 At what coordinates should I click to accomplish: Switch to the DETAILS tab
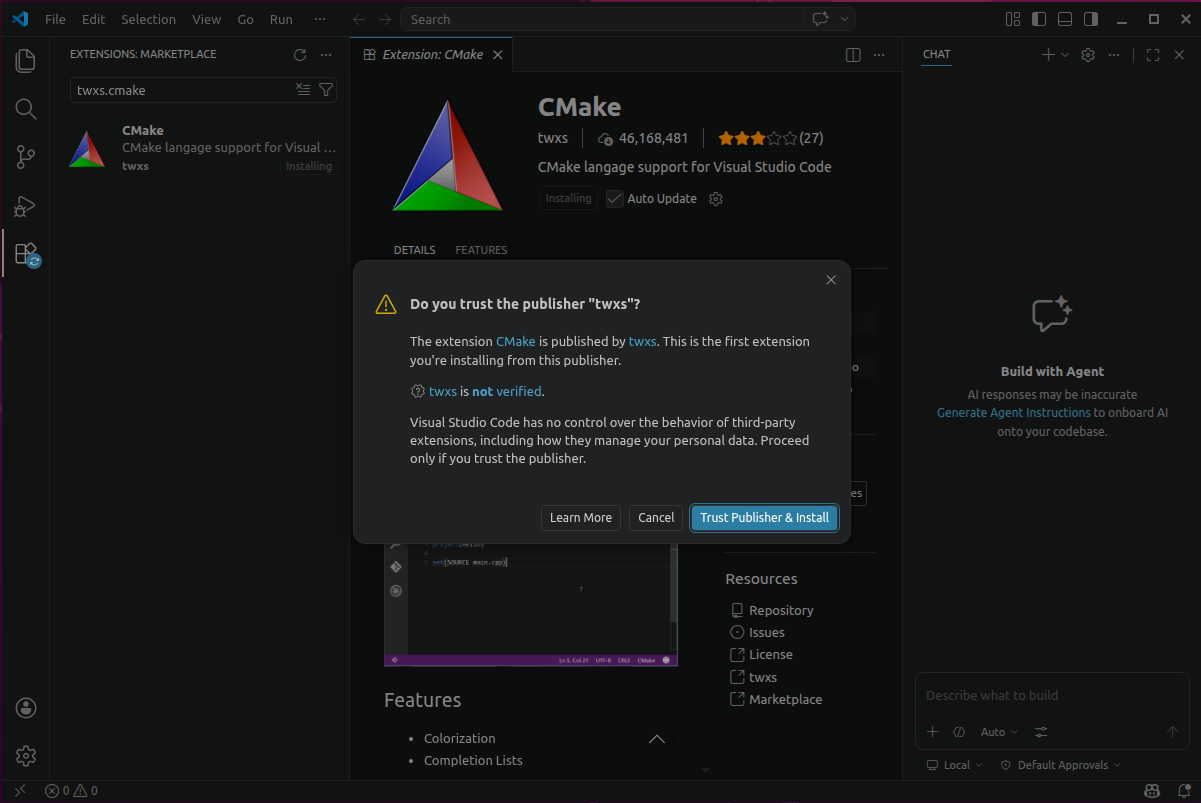click(414, 250)
